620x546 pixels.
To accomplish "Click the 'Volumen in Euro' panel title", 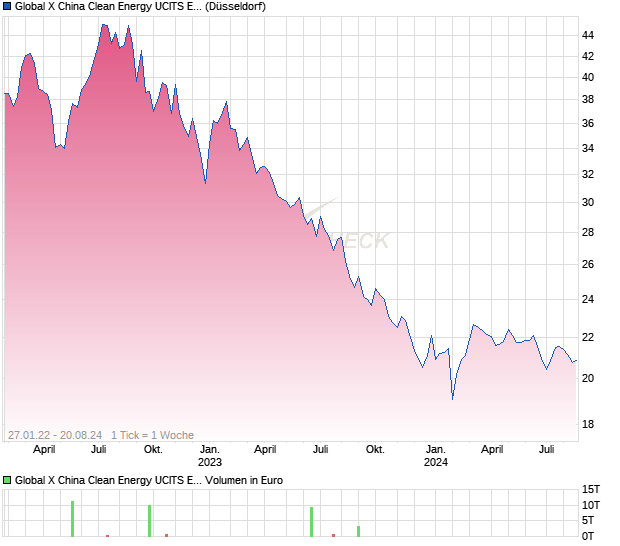I will click(x=245, y=480).
